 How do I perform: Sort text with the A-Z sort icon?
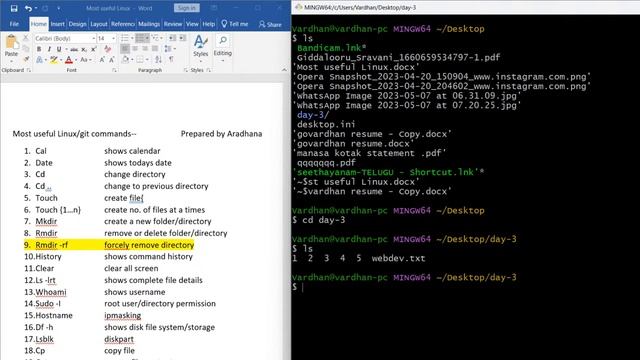[x=158, y=60]
